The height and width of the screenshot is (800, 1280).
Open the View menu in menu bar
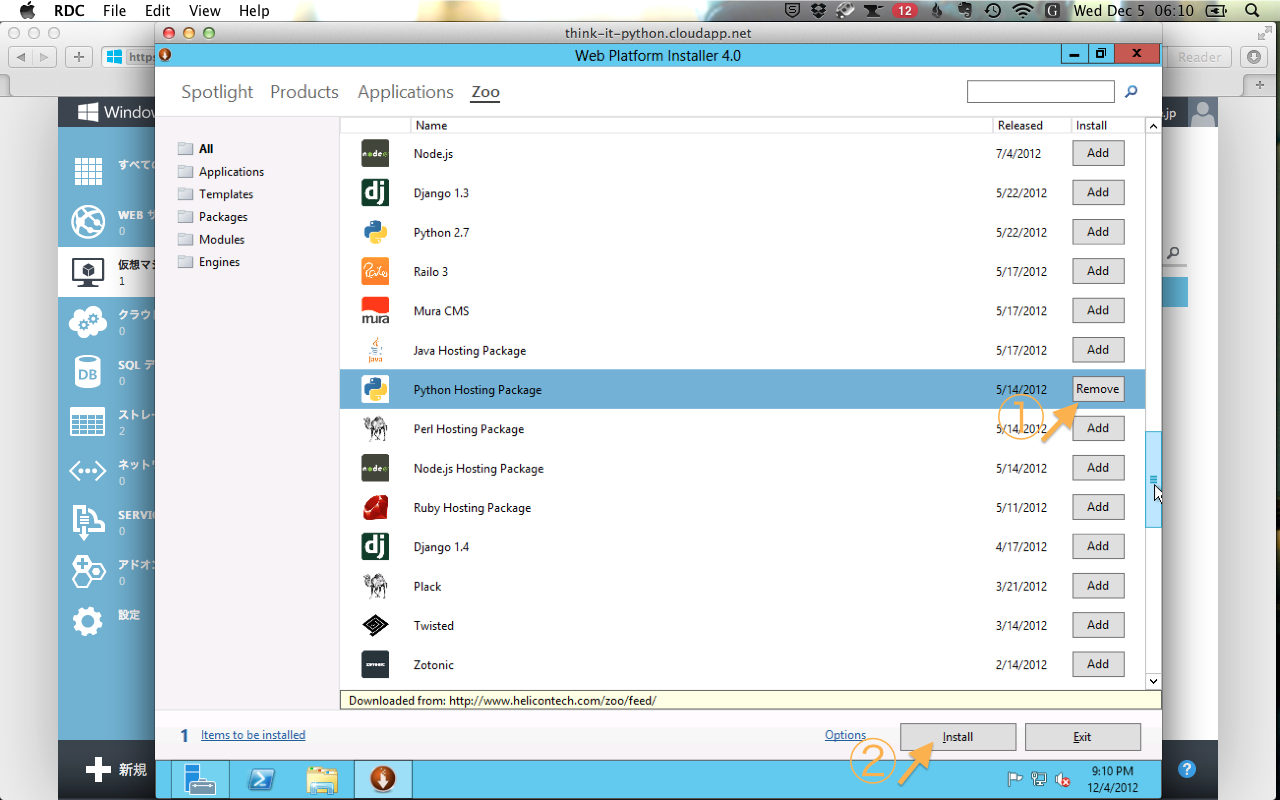(x=204, y=11)
